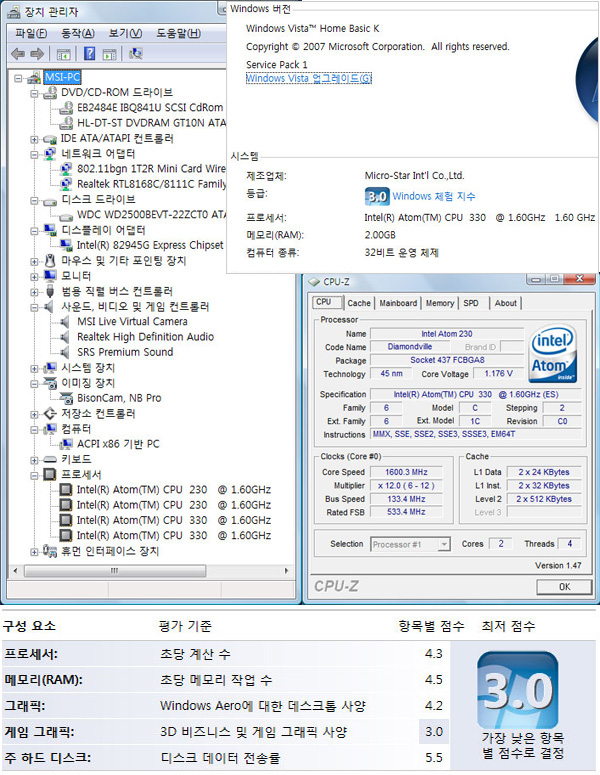Select the WDC WD2500BEVT-22ZCT0 disk drive
The width and height of the screenshot is (600, 775).
(x=151, y=215)
